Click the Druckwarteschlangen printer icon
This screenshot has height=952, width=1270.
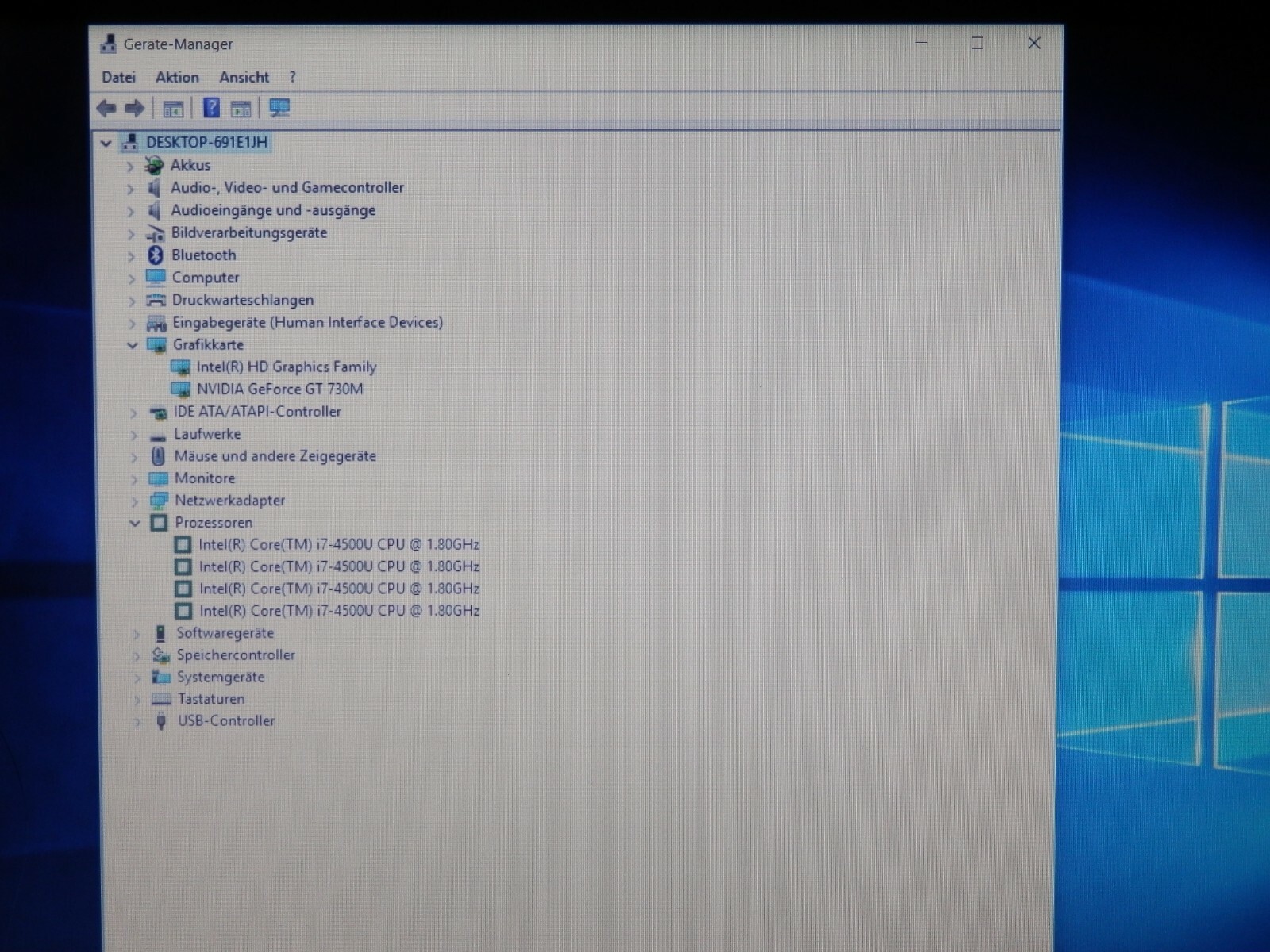(156, 300)
